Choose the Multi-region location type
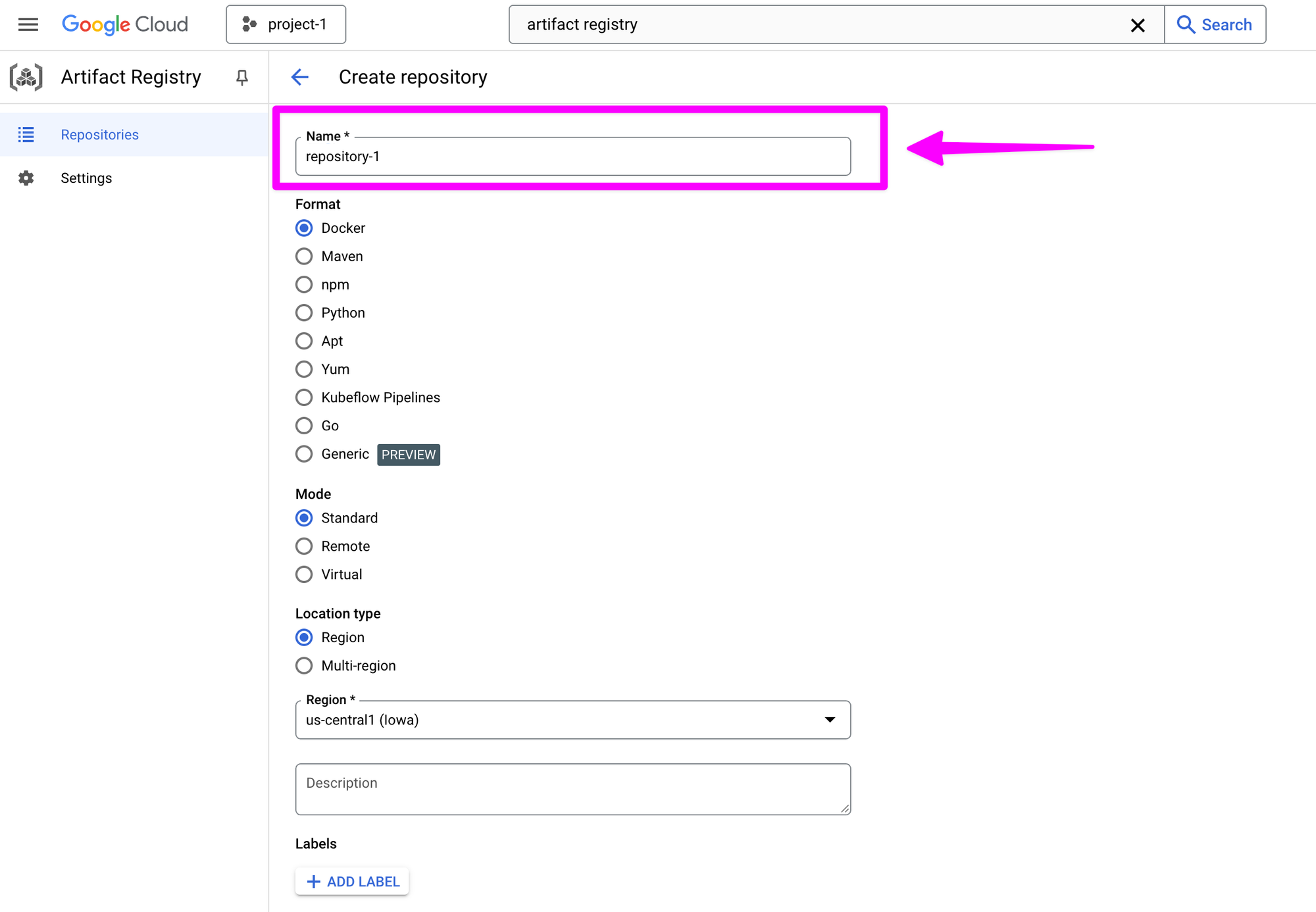Image resolution: width=1316 pixels, height=912 pixels. click(304, 665)
